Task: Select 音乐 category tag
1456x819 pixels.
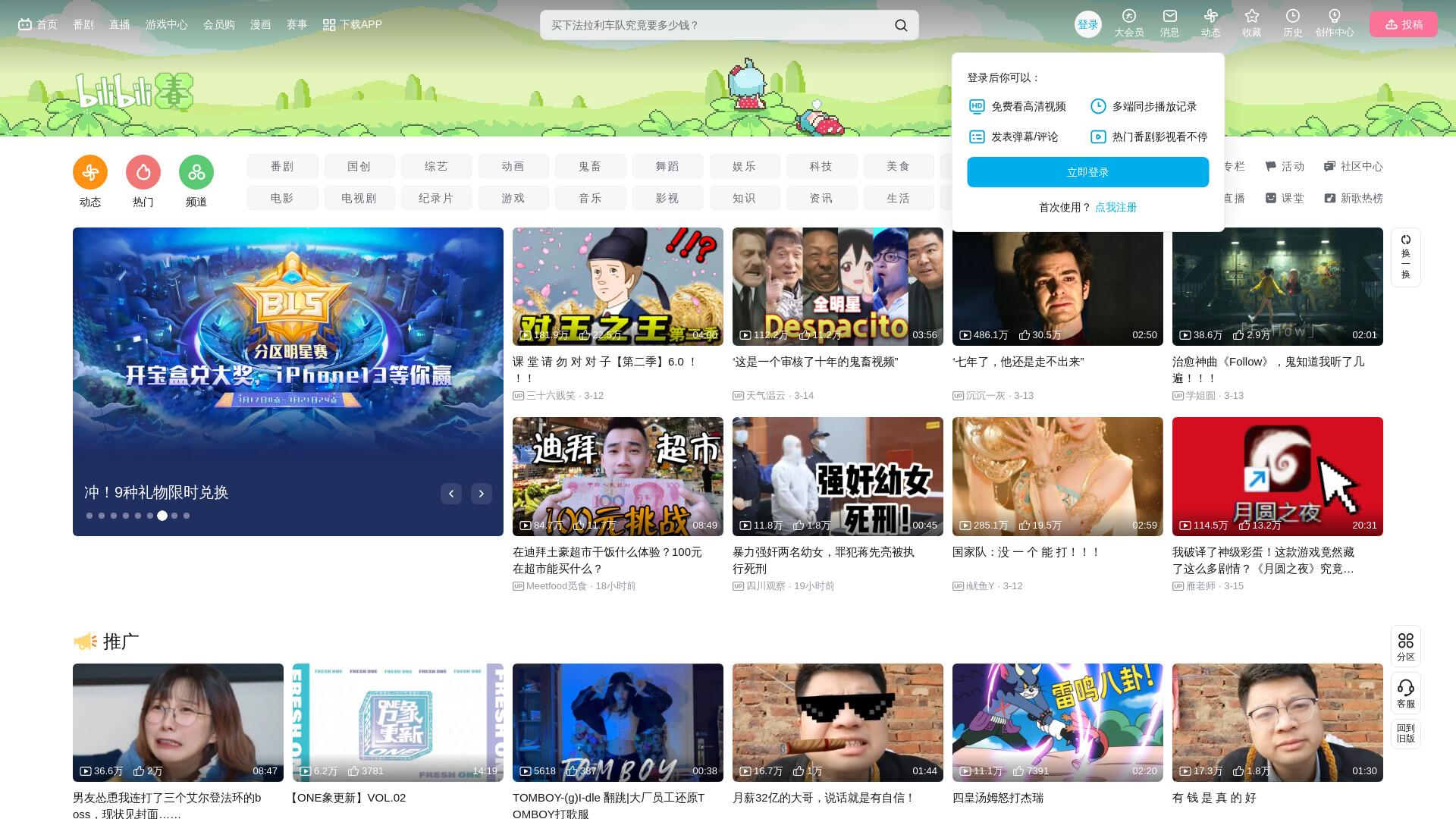Action: pyautogui.click(x=591, y=198)
